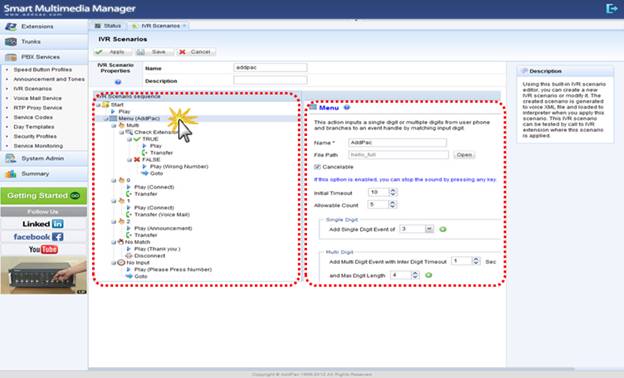Collapse the digit 1 event node
624x378 pixels.
(114, 201)
